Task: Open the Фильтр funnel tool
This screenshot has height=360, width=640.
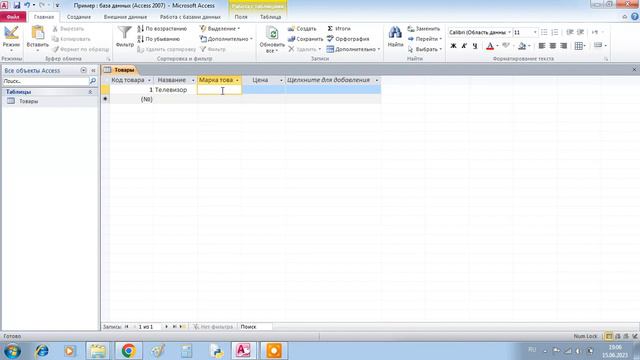Action: pyautogui.click(x=124, y=37)
